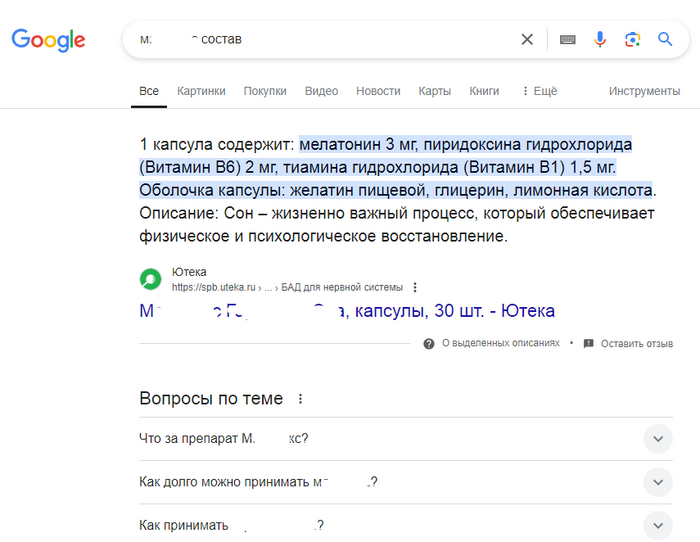700x542 pixels.
Task: Expand the 'Что за препарат' question
Action: click(657, 438)
